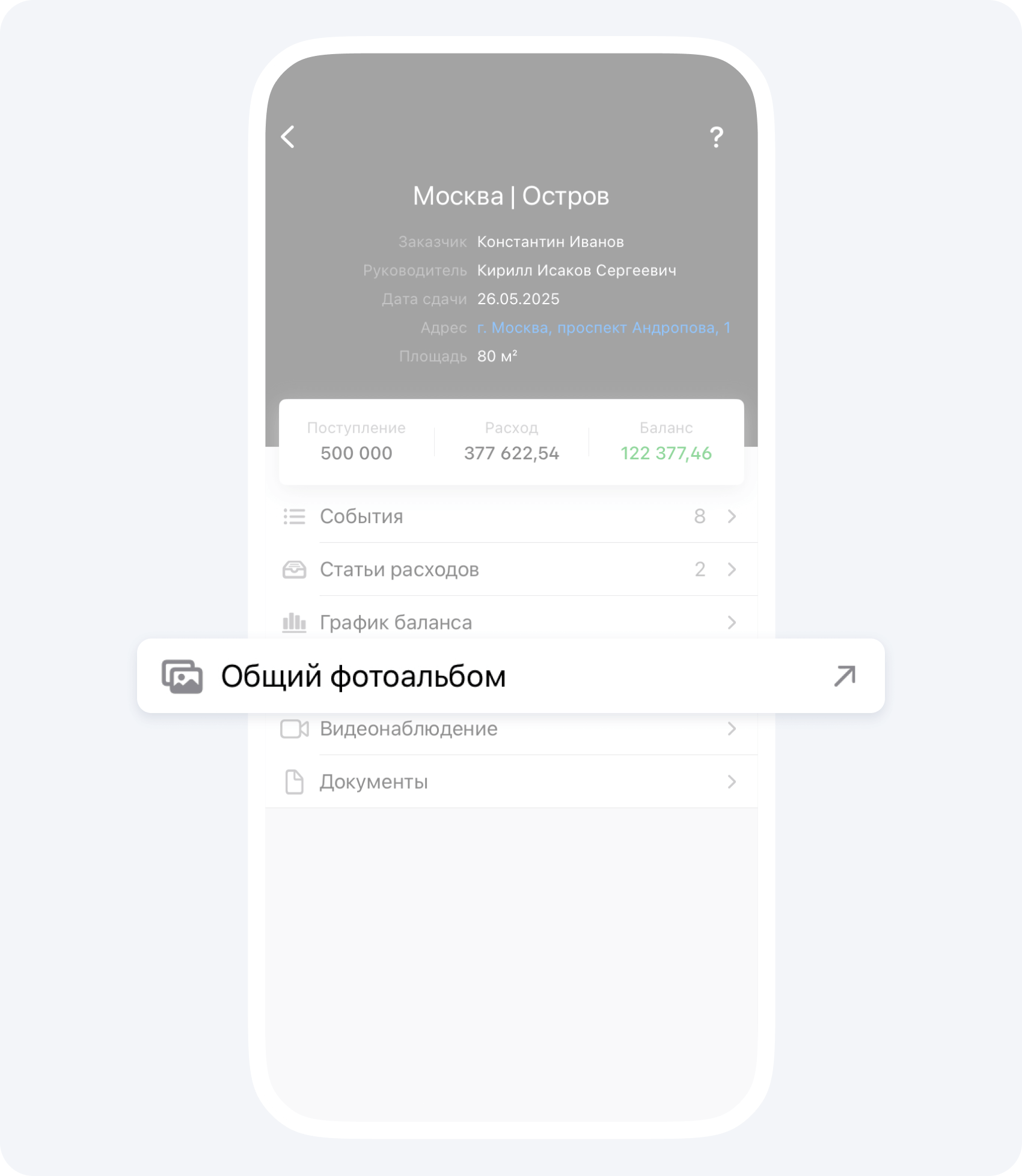Open address link г. Москва, проспект Андропова
The image size is (1022, 1176).
(x=604, y=328)
